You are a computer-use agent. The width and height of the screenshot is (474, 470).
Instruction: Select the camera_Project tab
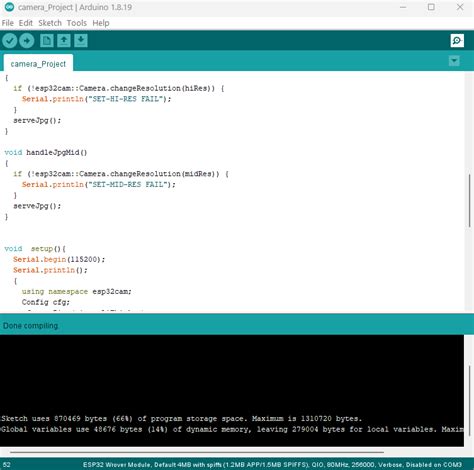pos(38,64)
